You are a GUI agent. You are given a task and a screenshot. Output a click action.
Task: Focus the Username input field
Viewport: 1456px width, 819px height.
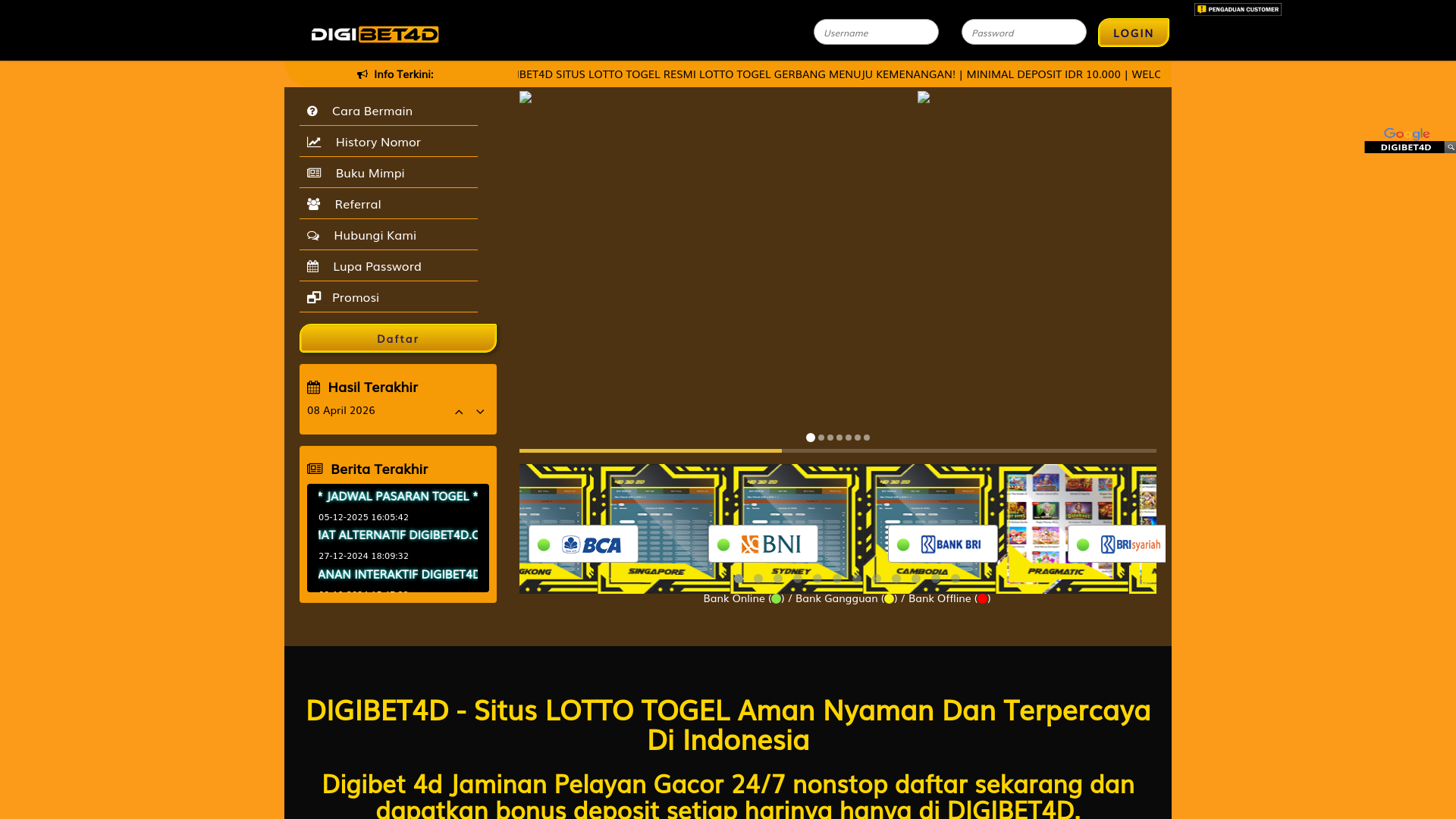click(x=876, y=32)
